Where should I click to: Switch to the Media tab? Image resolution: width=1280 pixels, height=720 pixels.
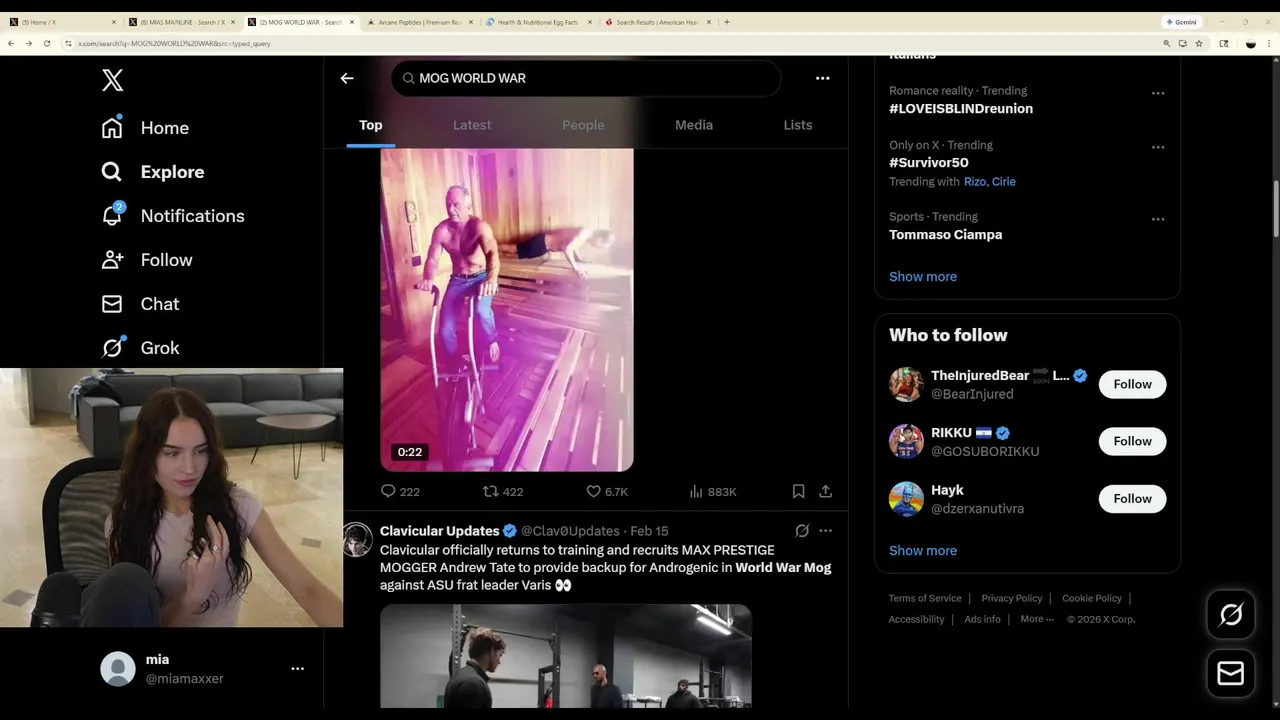coord(694,125)
